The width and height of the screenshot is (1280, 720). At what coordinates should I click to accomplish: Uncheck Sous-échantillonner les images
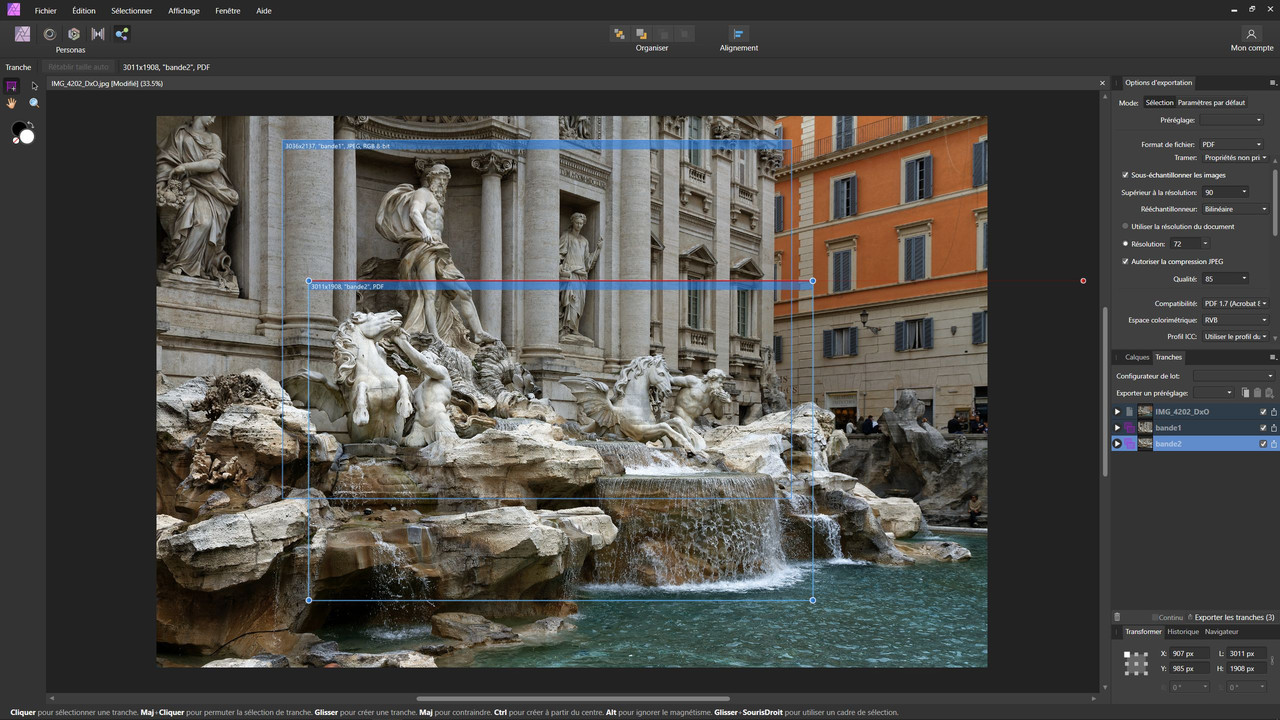(x=1124, y=175)
